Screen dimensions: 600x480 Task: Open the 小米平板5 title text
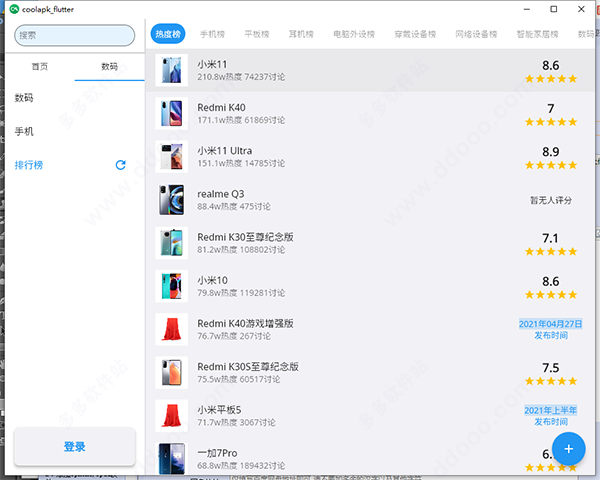pos(219,410)
